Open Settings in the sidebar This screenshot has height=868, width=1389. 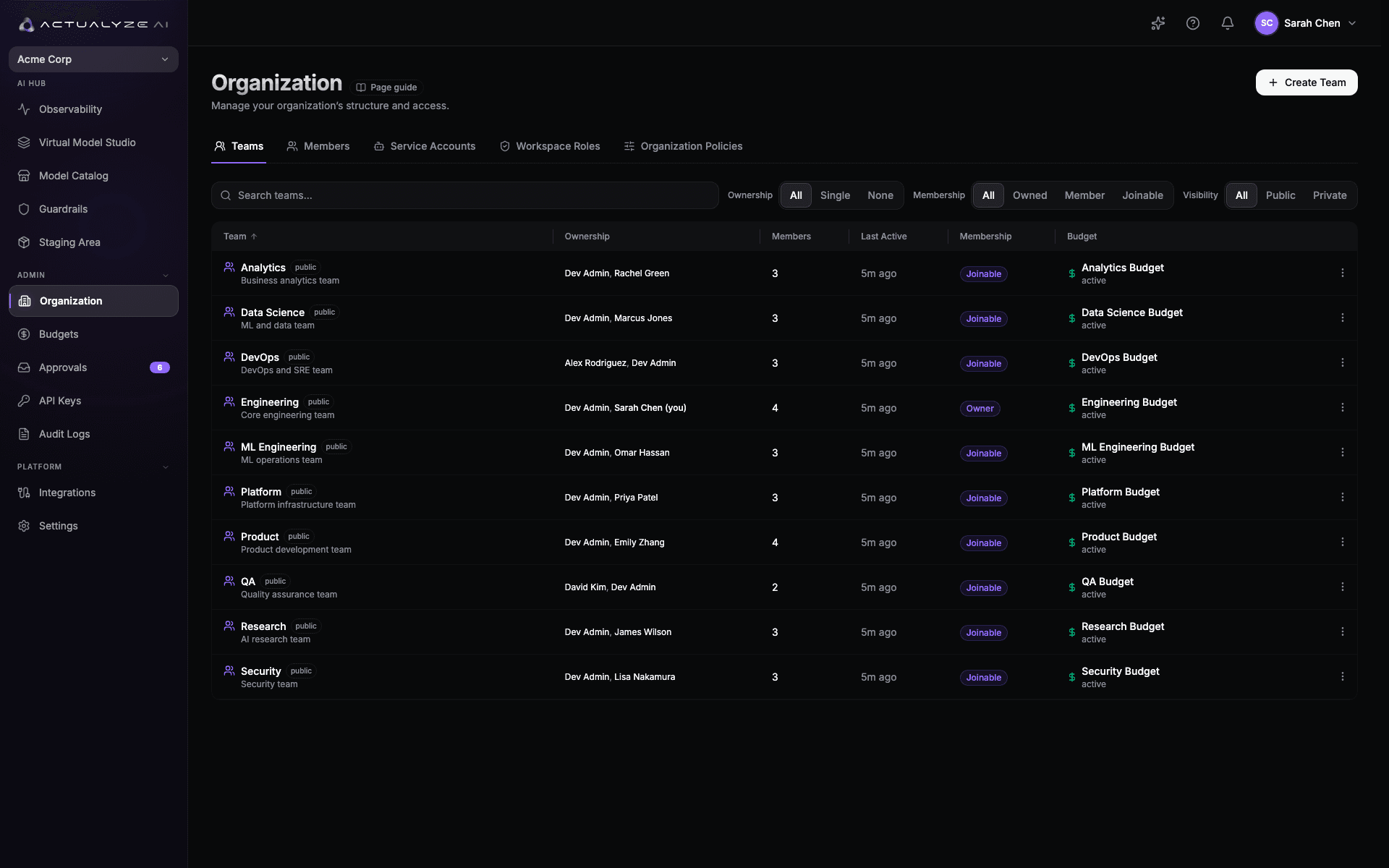(93, 526)
